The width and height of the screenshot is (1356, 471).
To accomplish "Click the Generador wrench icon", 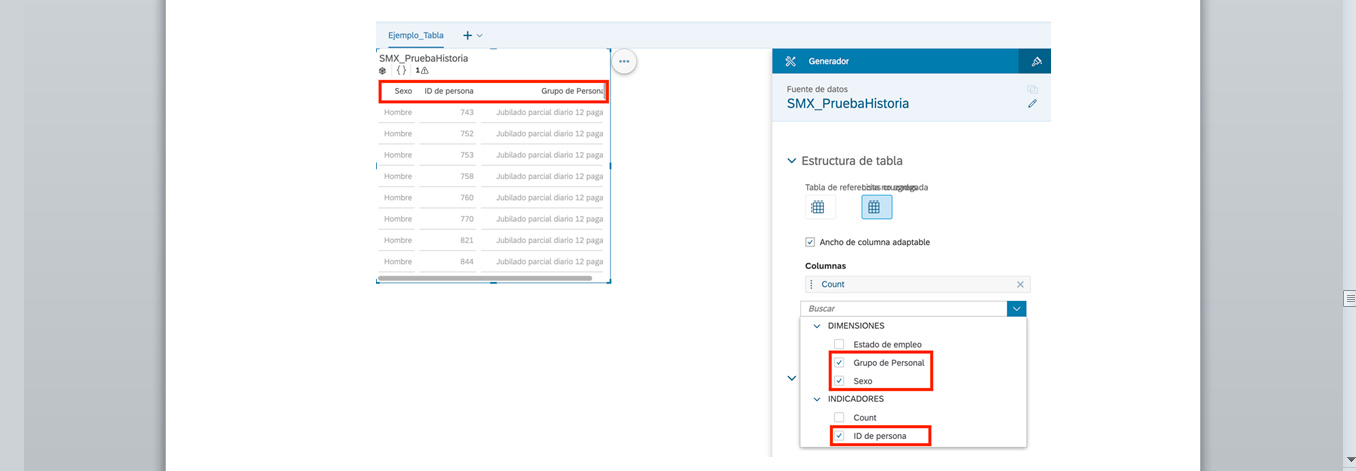I will [790, 61].
